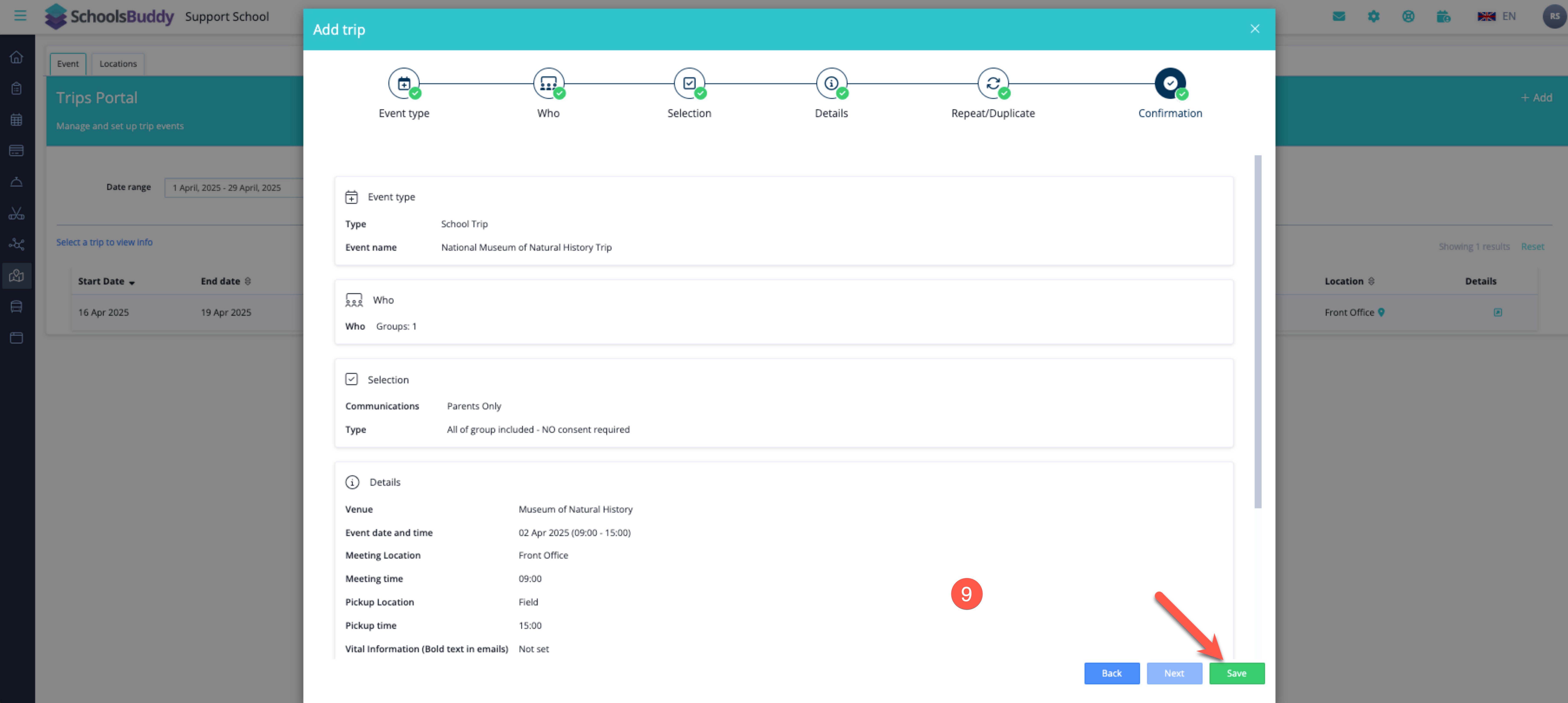Open the hockey sticks sports icon in sidebar

16,213
